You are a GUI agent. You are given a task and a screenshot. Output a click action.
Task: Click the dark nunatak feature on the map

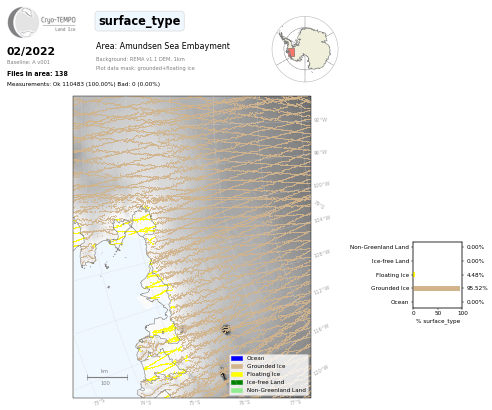point(226,330)
